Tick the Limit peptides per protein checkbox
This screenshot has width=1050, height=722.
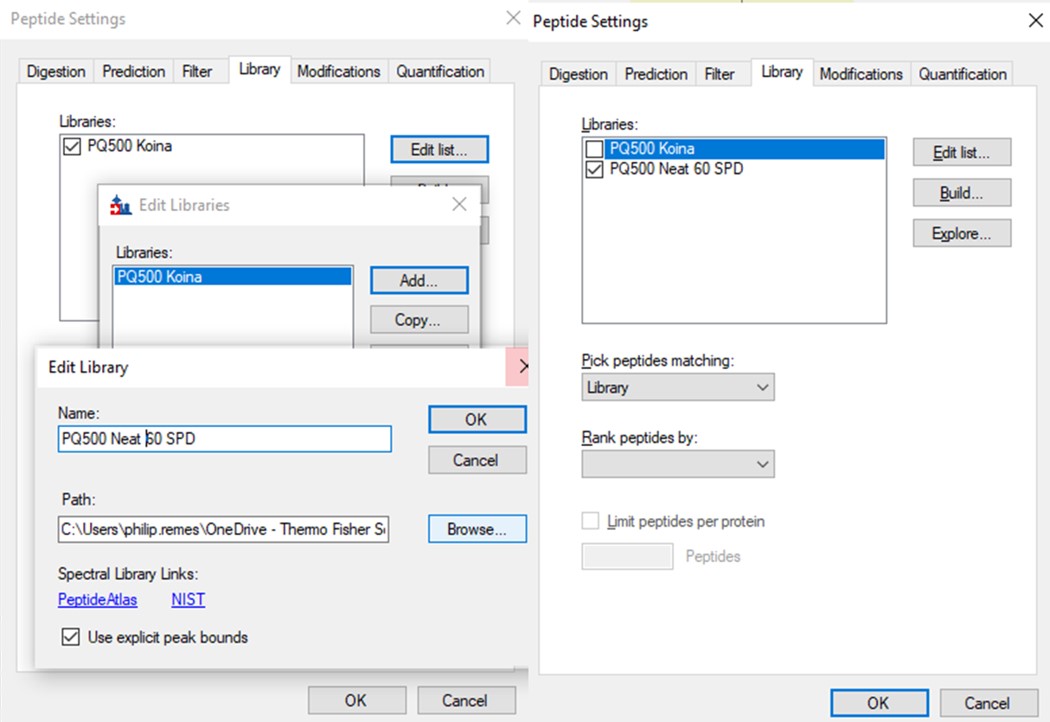point(590,521)
